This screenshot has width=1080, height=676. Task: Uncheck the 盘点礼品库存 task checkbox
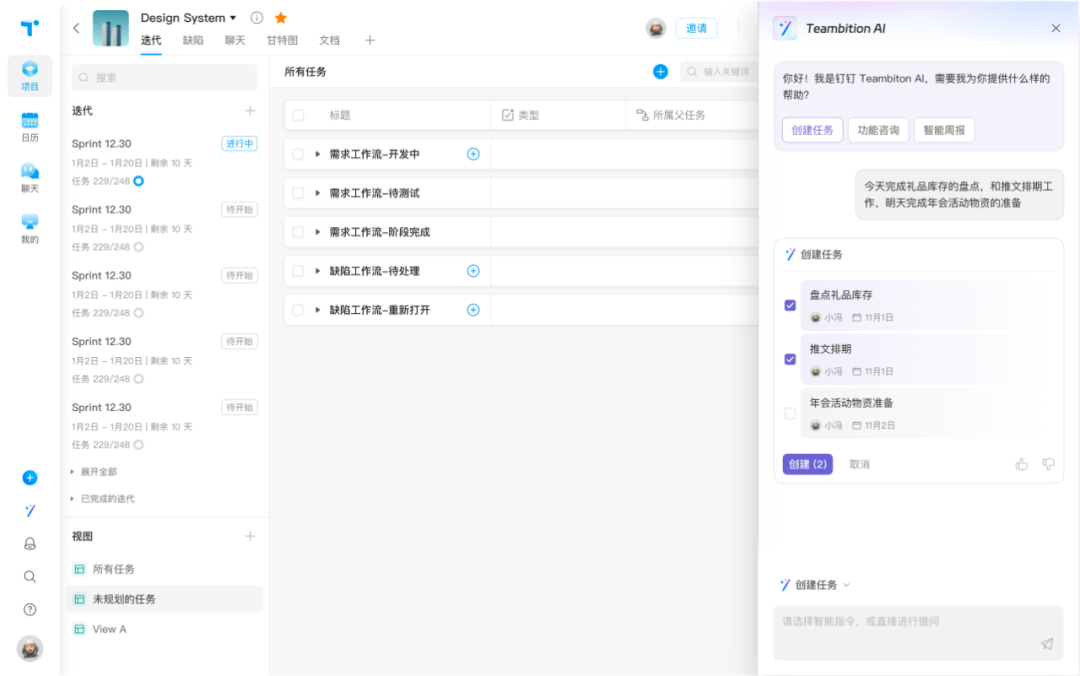click(790, 305)
